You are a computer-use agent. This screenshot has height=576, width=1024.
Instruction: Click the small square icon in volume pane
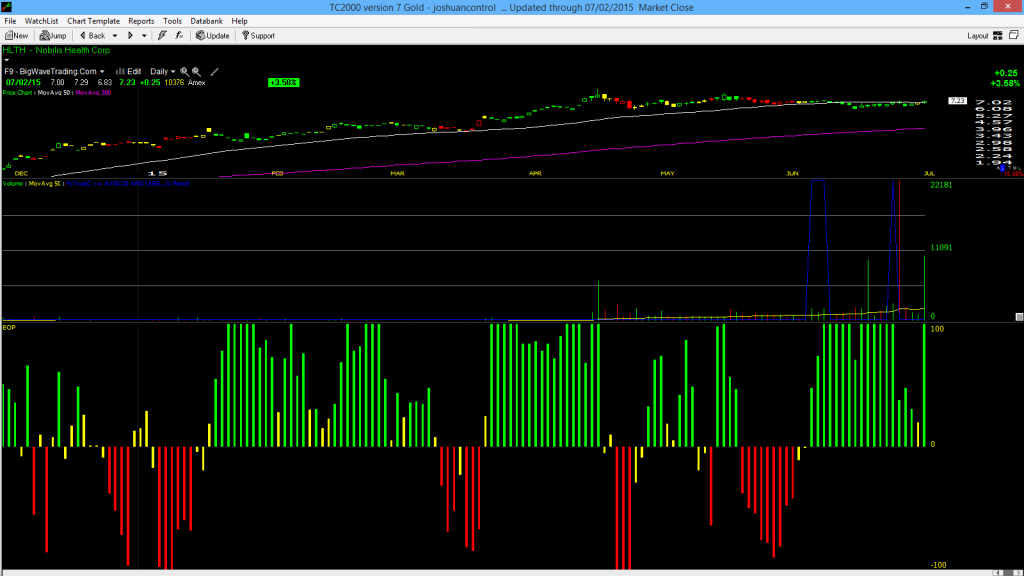click(x=1019, y=317)
